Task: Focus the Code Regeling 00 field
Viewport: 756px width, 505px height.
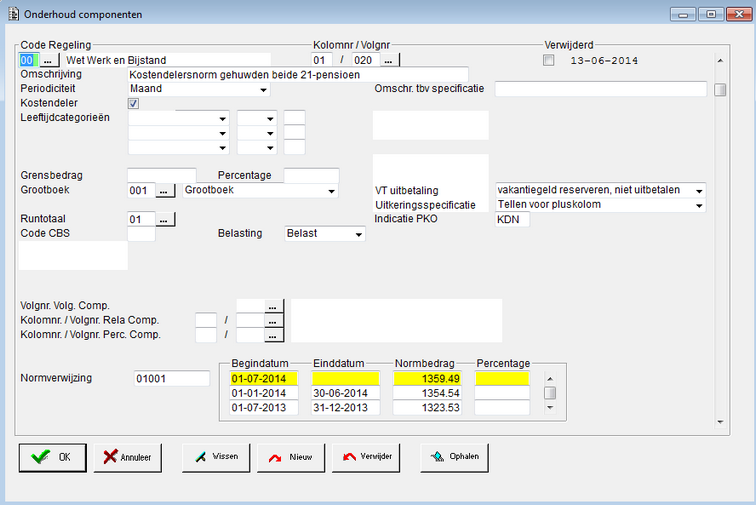Action: pos(28,60)
